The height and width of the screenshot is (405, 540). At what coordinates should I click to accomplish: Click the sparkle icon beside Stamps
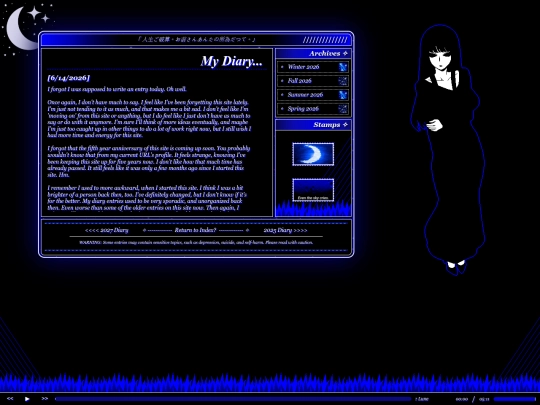pyautogui.click(x=345, y=125)
